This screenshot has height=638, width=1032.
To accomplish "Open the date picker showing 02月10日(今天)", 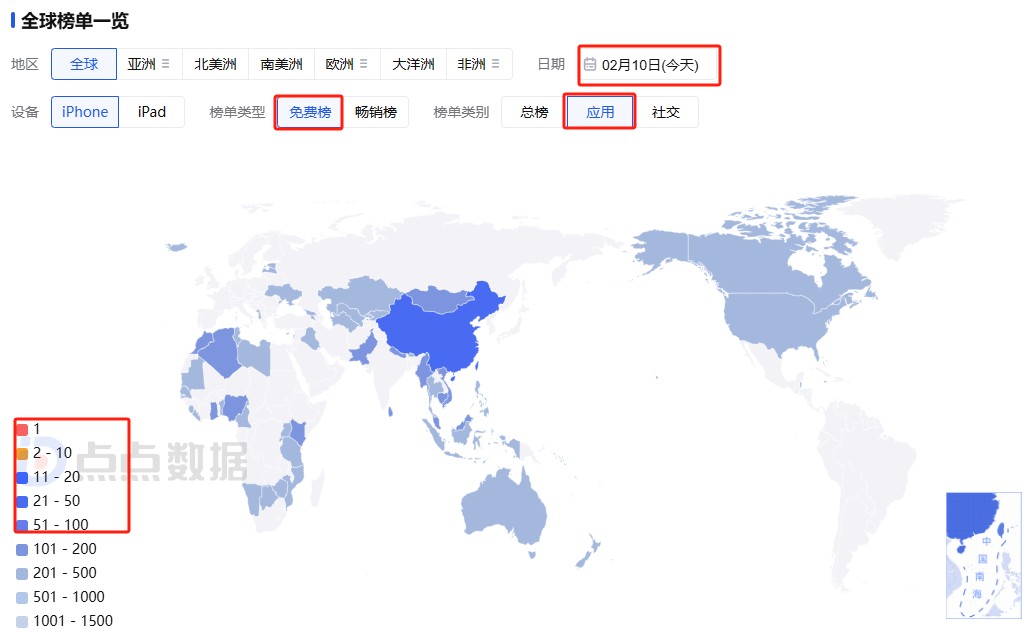I will tap(649, 65).
